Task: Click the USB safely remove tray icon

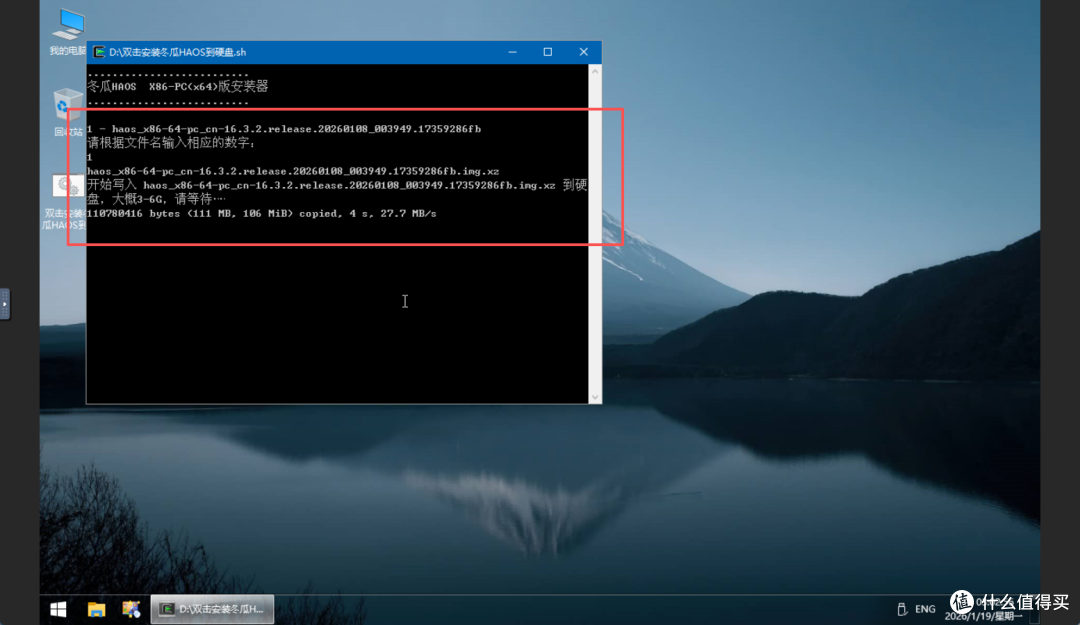Action: (x=902, y=609)
